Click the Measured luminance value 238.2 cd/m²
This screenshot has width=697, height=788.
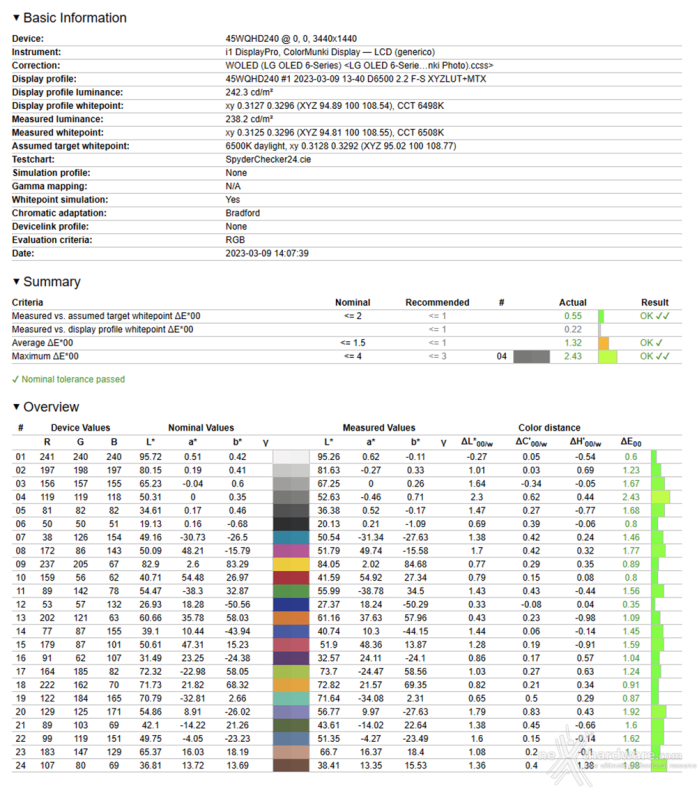[x=249, y=119]
